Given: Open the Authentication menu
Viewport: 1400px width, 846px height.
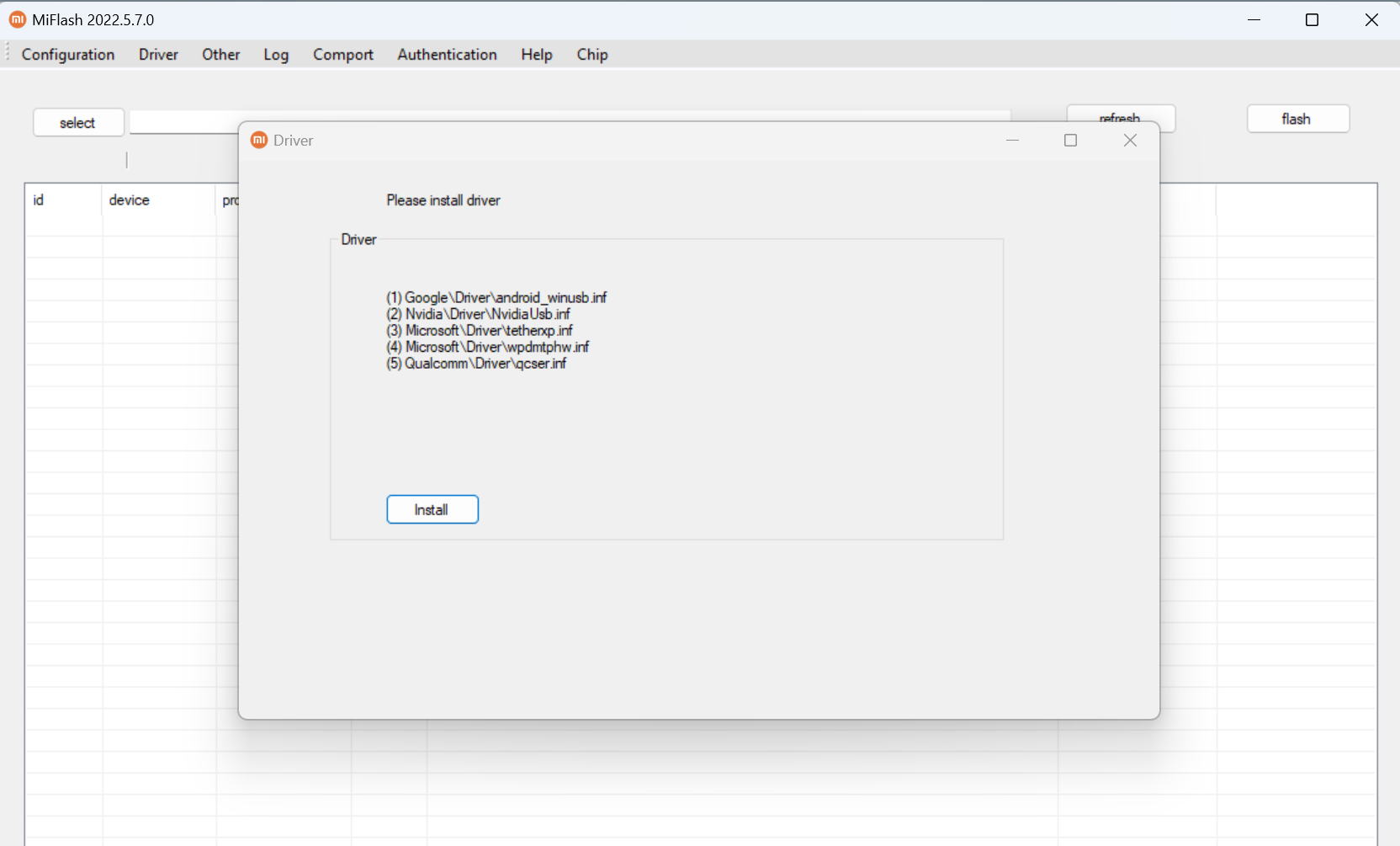Looking at the screenshot, I should (x=447, y=55).
